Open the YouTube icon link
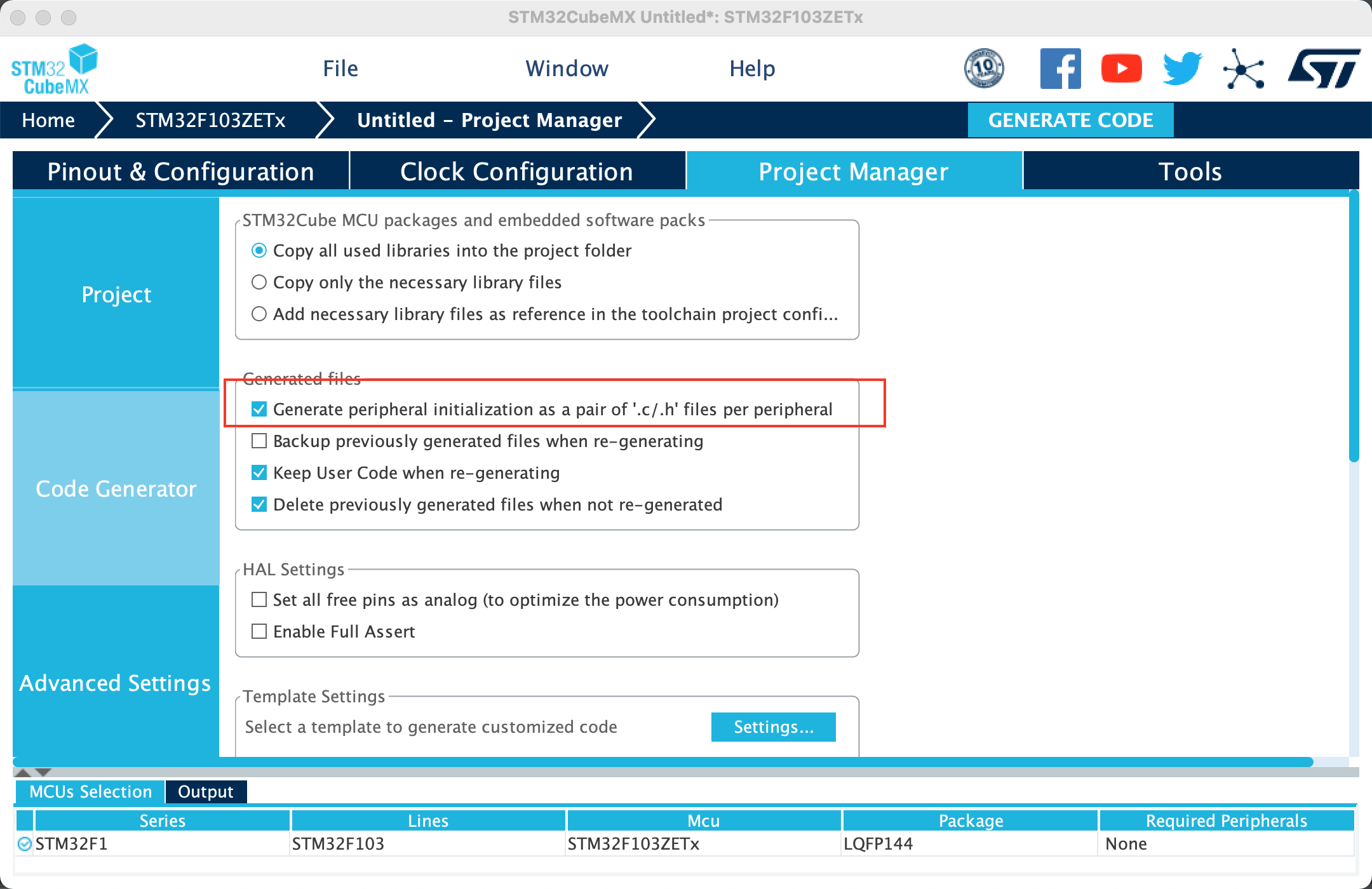This screenshot has height=889, width=1372. click(x=1121, y=69)
